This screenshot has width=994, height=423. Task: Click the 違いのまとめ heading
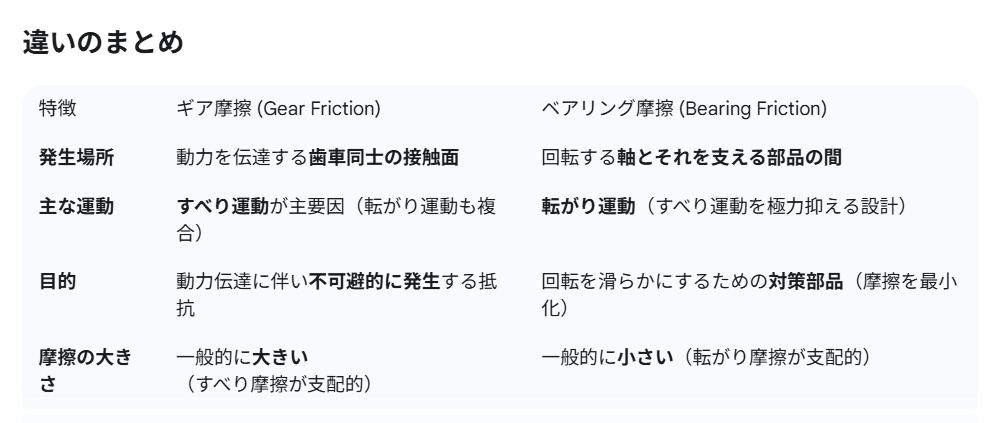pos(102,46)
